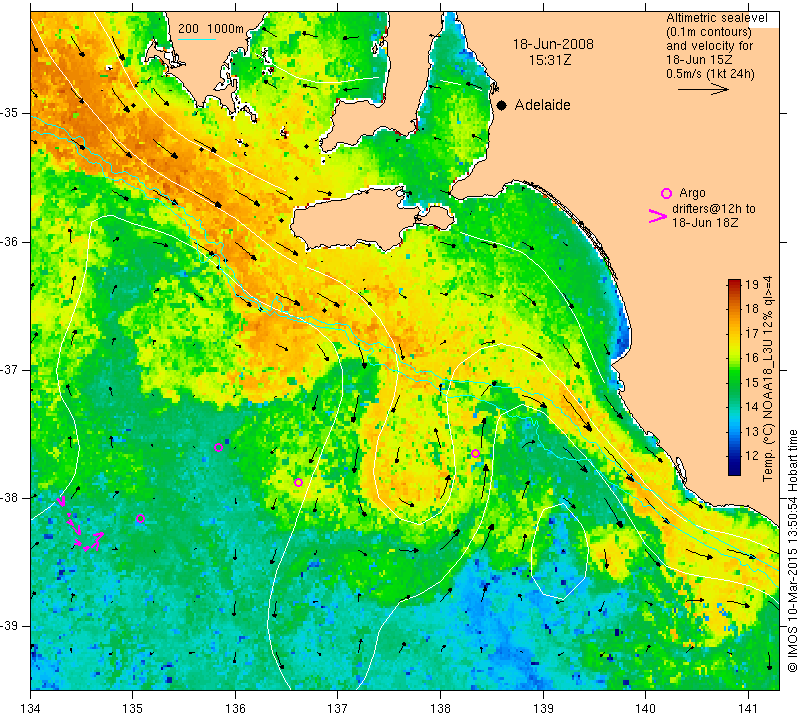The height and width of the screenshot is (720, 800).
Task: Select the easternmost Argo float circle on map
Action: click(476, 453)
